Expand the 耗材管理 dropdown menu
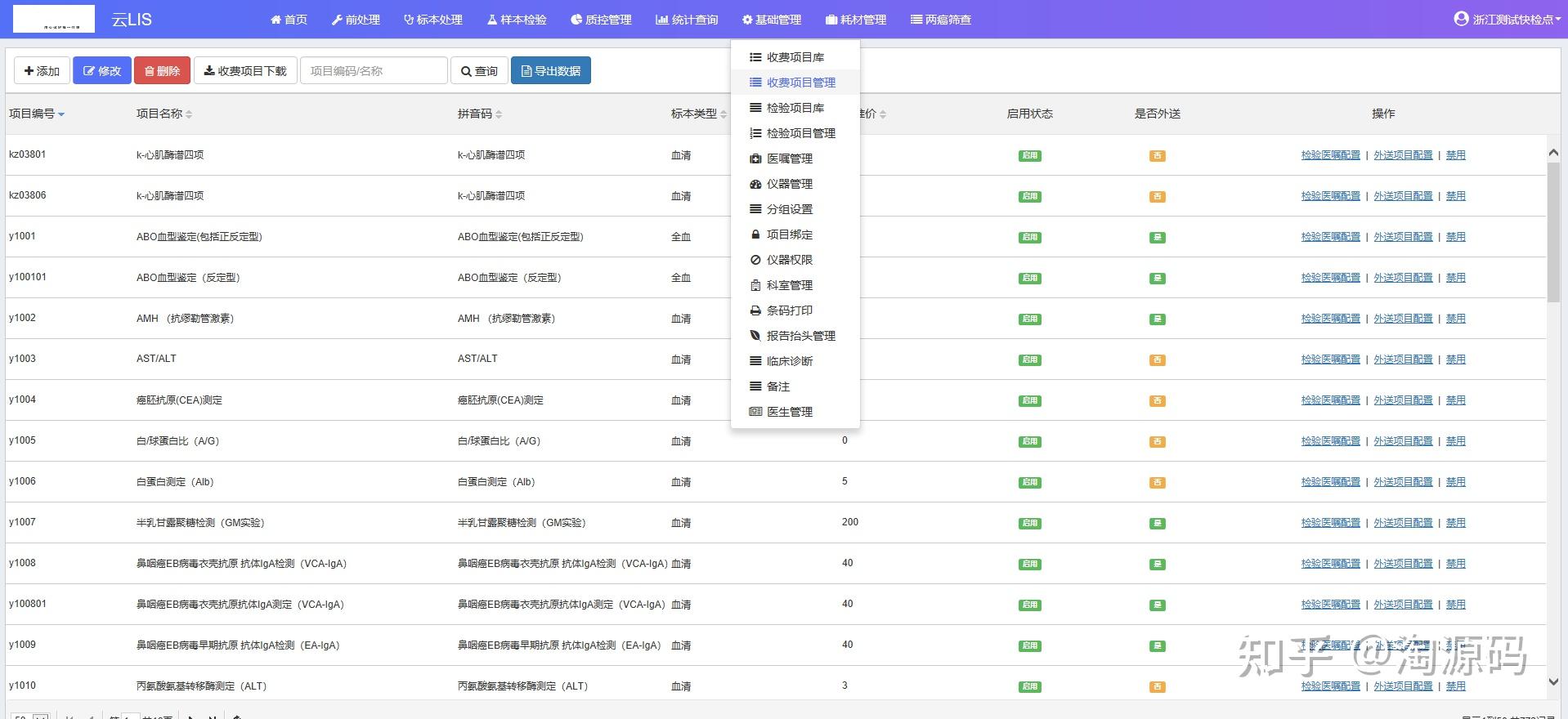The width and height of the screenshot is (1568, 719). point(856,20)
